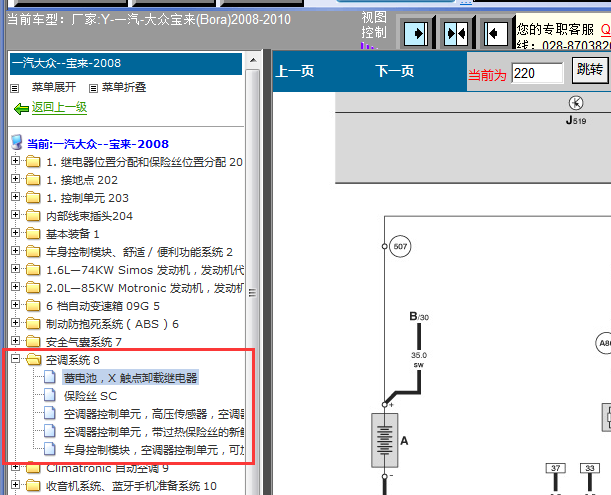Expand 6 档自动变速箱 09G 5 node

(15, 304)
